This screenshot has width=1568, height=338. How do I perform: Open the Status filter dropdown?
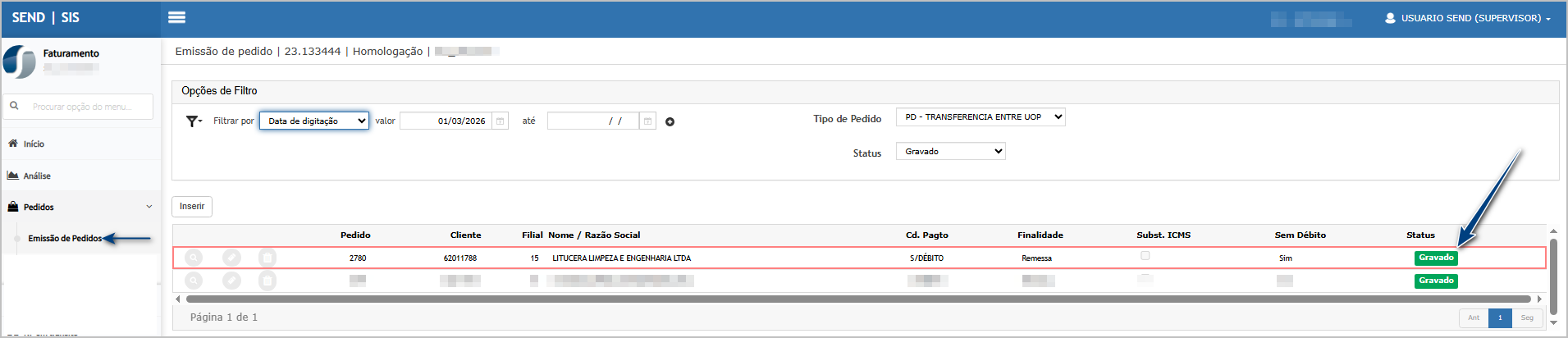point(950,152)
